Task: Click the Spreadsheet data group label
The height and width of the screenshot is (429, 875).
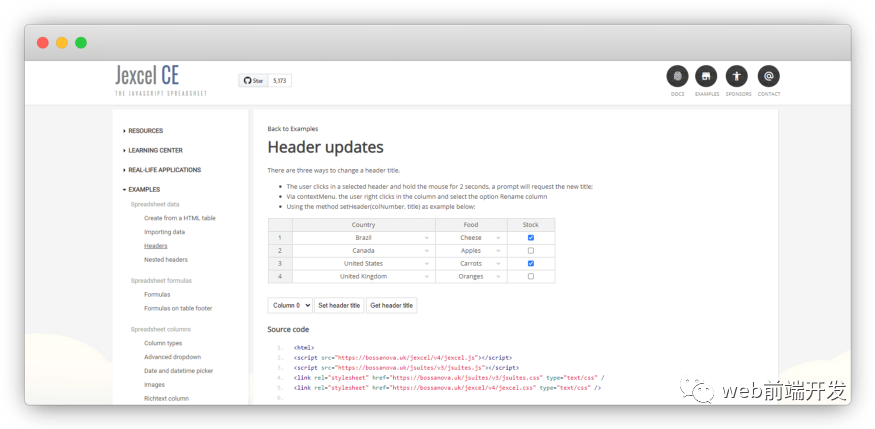Action: [x=155, y=204]
